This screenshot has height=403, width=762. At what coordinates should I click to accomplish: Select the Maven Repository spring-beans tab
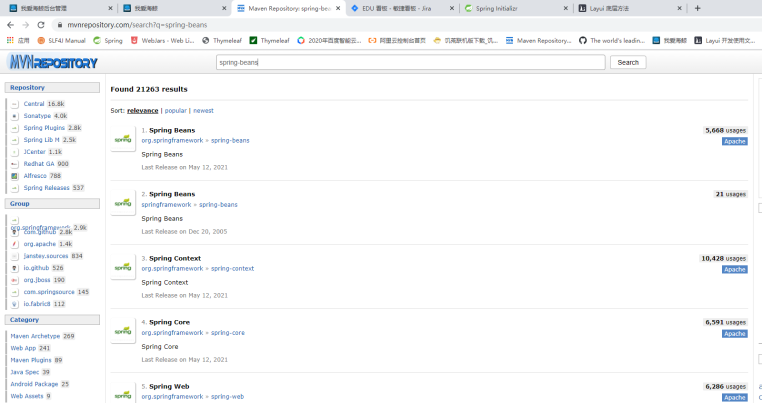(289, 8)
